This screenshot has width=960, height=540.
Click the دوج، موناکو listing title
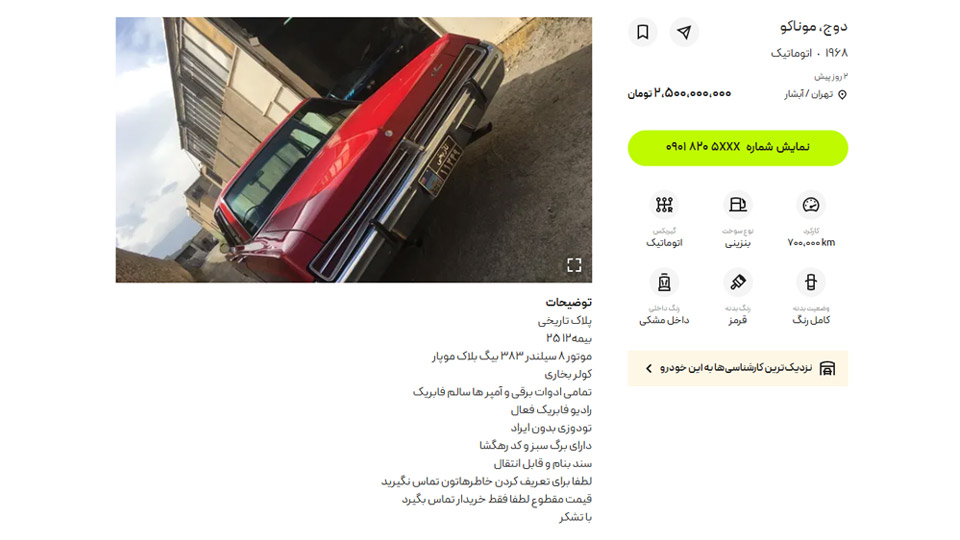click(x=813, y=26)
